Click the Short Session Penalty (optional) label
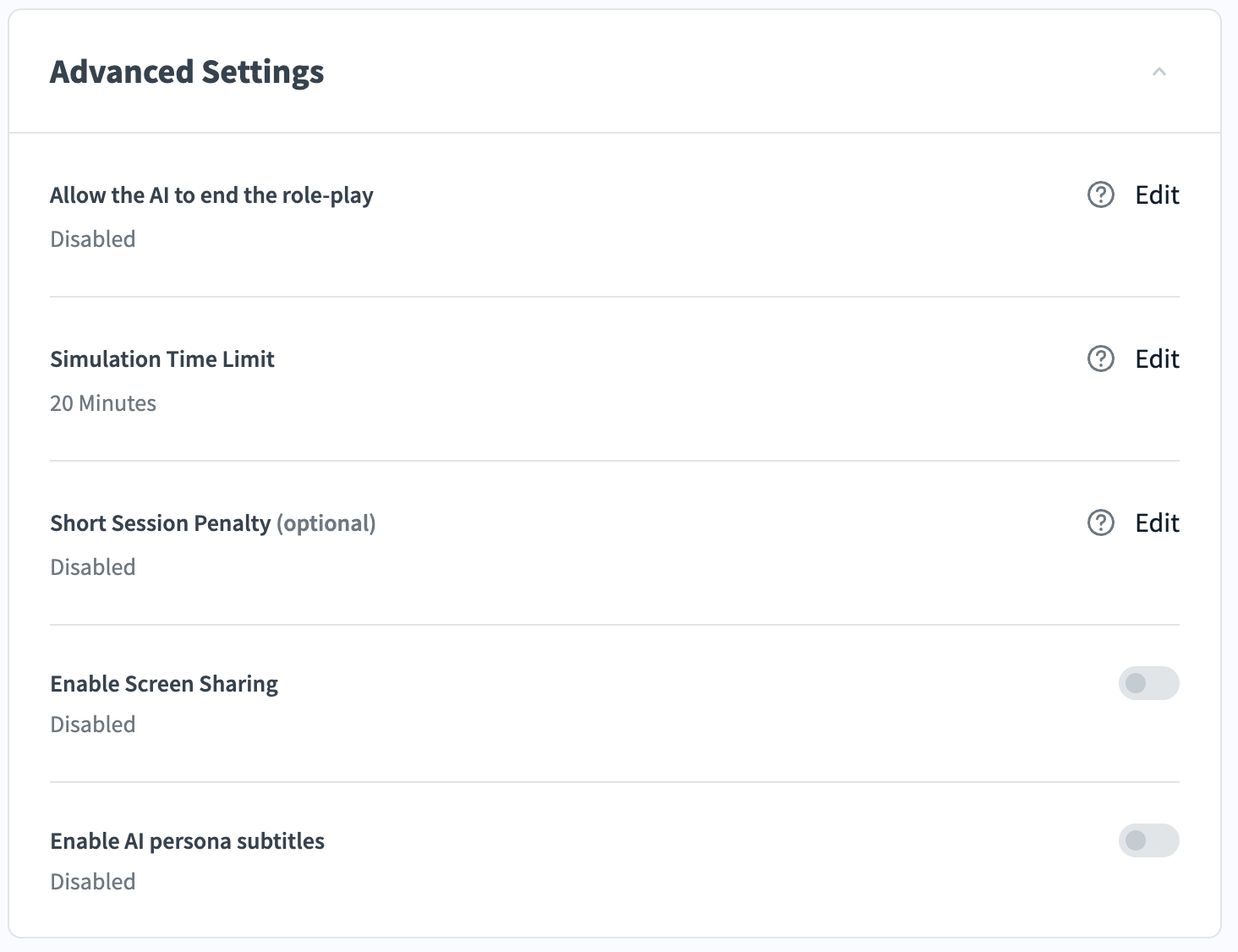This screenshot has height=952, width=1238. (x=213, y=523)
